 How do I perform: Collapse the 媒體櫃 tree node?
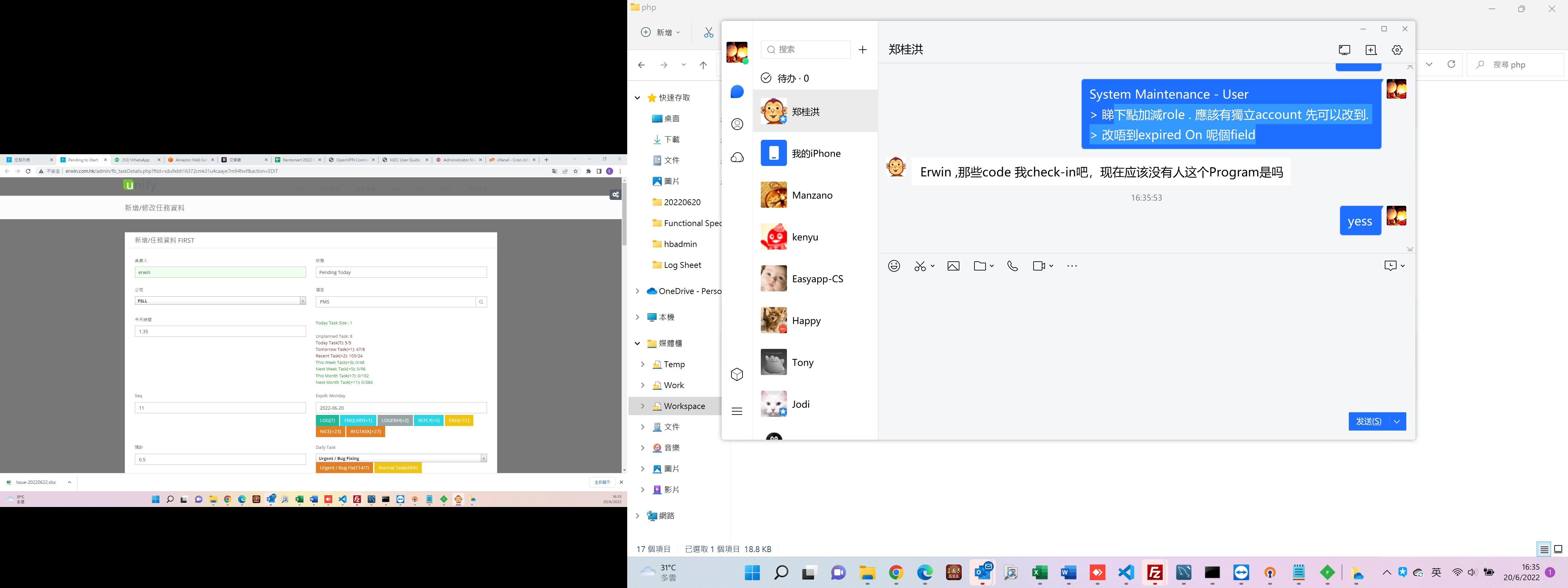click(637, 343)
